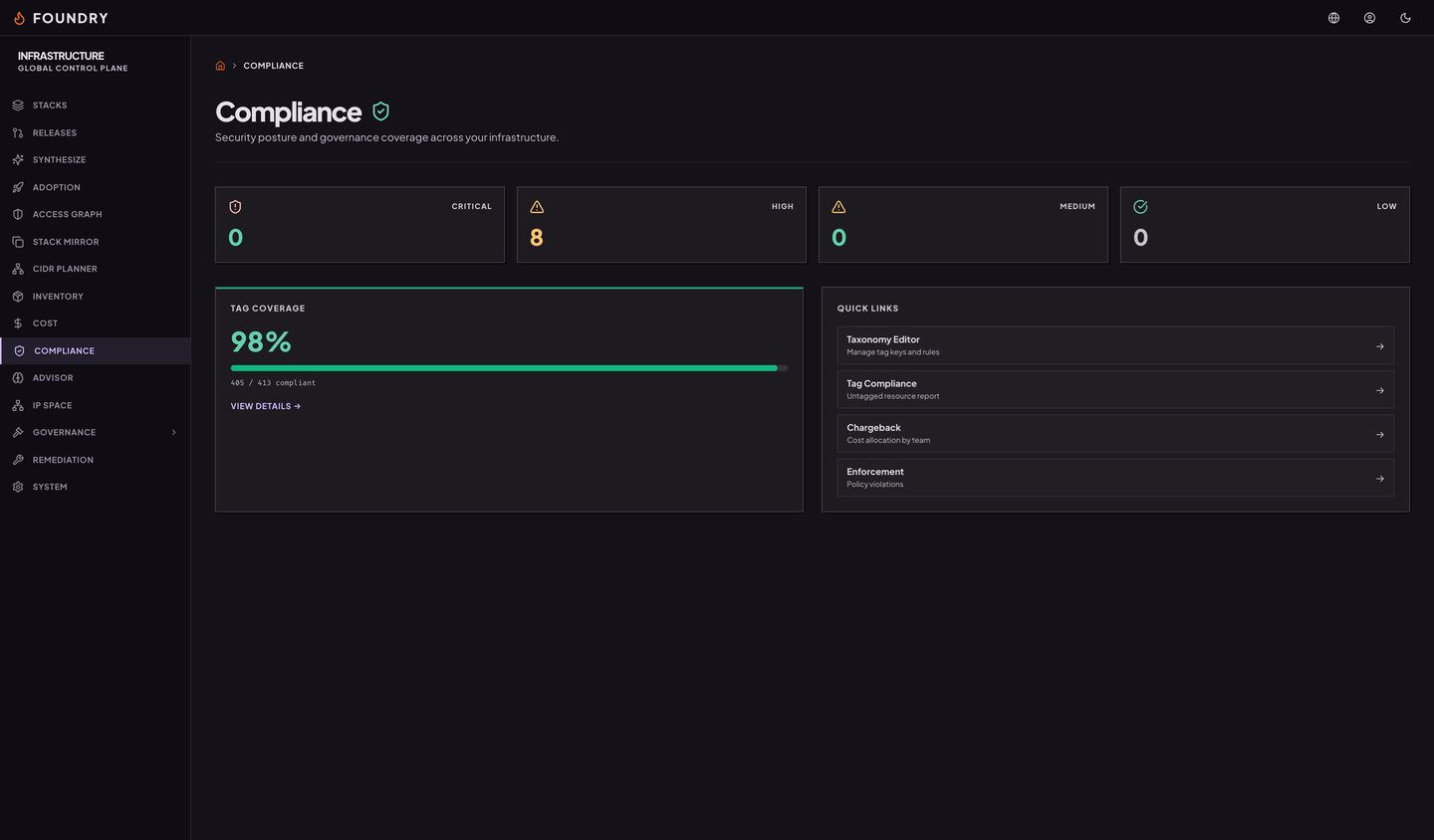Click the Critical findings count card

click(x=359, y=225)
